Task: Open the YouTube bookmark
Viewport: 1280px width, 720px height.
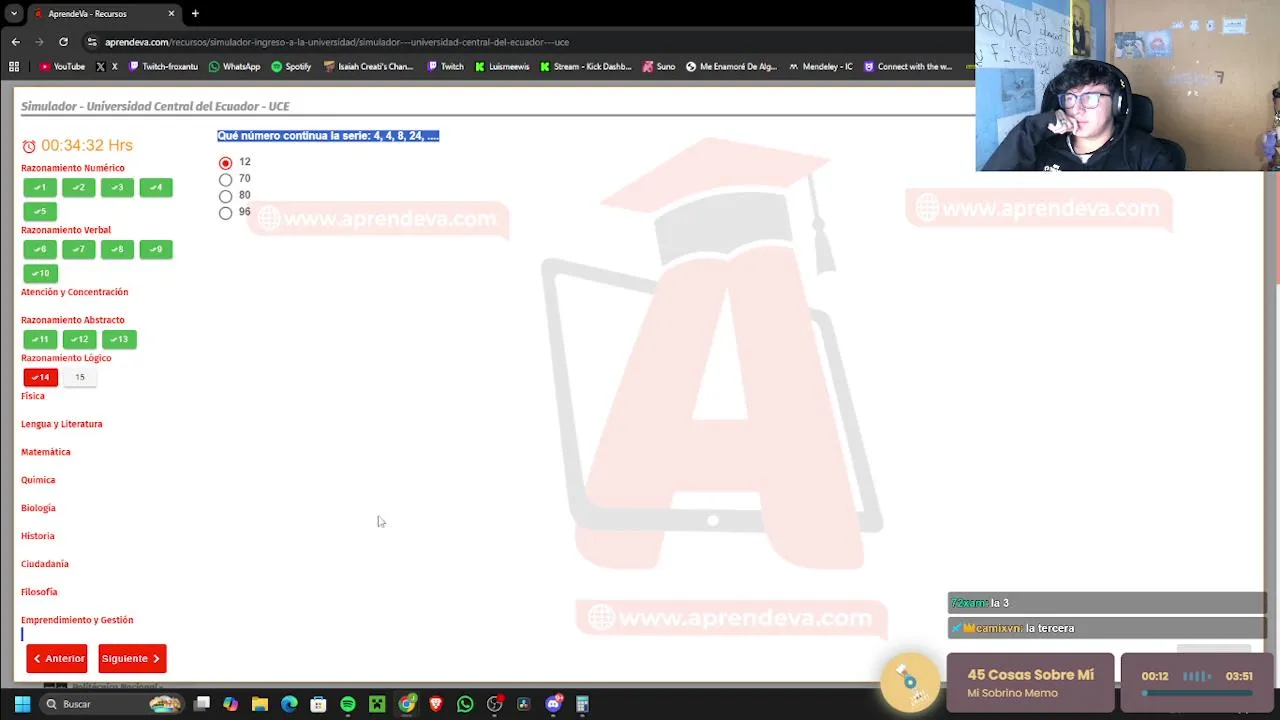Action: pyautogui.click(x=62, y=67)
